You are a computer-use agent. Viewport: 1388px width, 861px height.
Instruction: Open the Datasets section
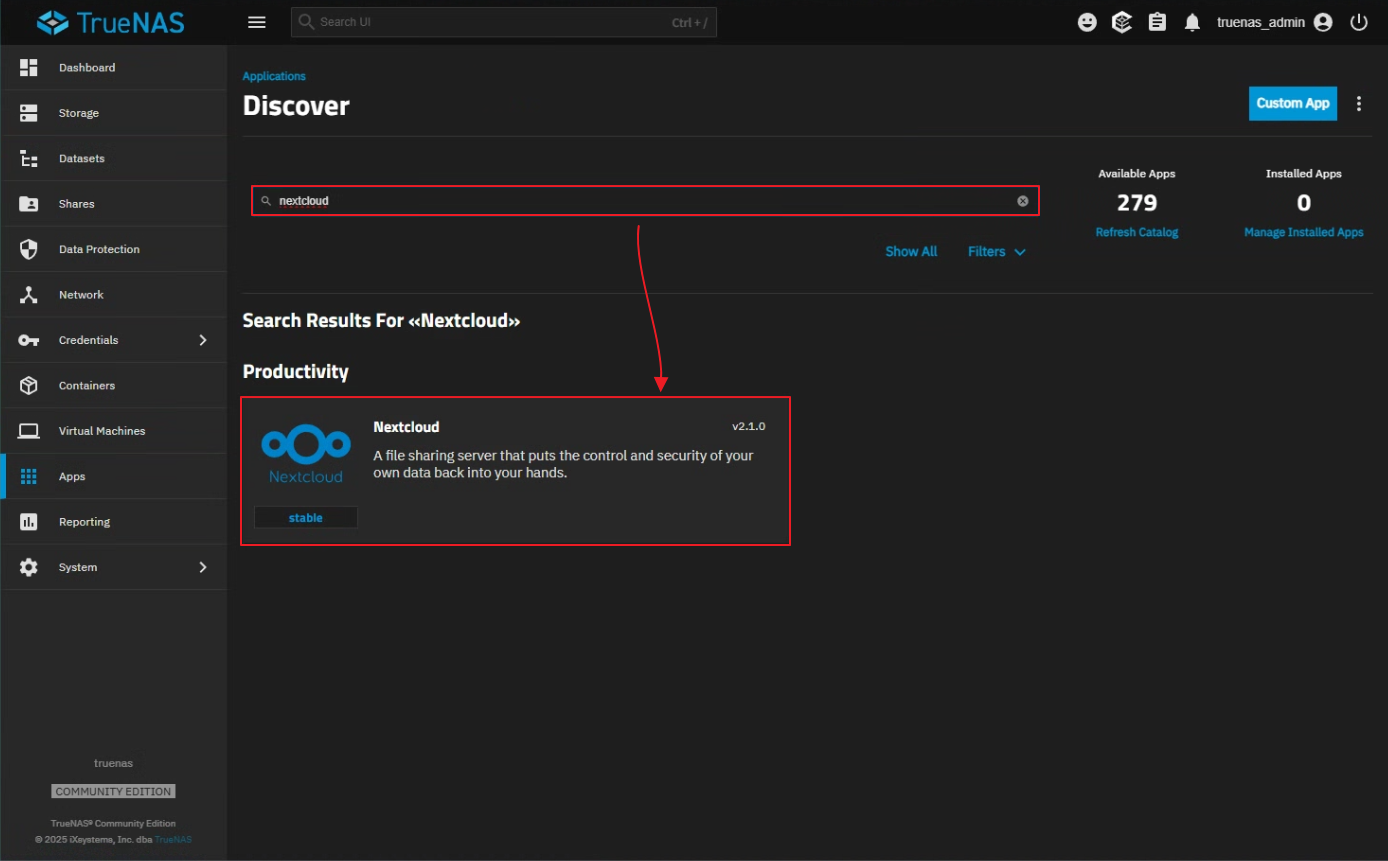pyautogui.click(x=114, y=158)
